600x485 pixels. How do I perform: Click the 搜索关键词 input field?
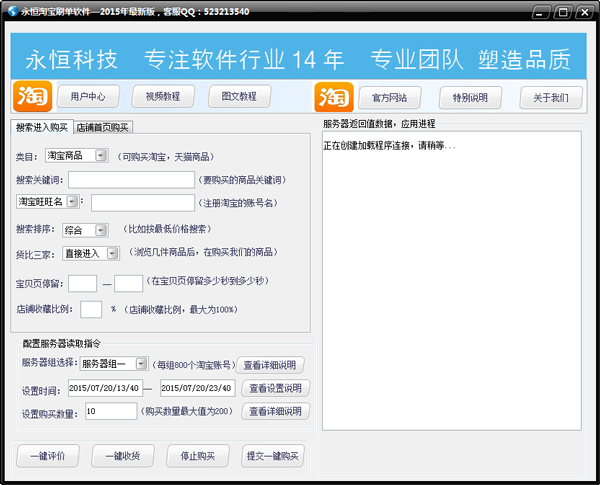click(131, 180)
